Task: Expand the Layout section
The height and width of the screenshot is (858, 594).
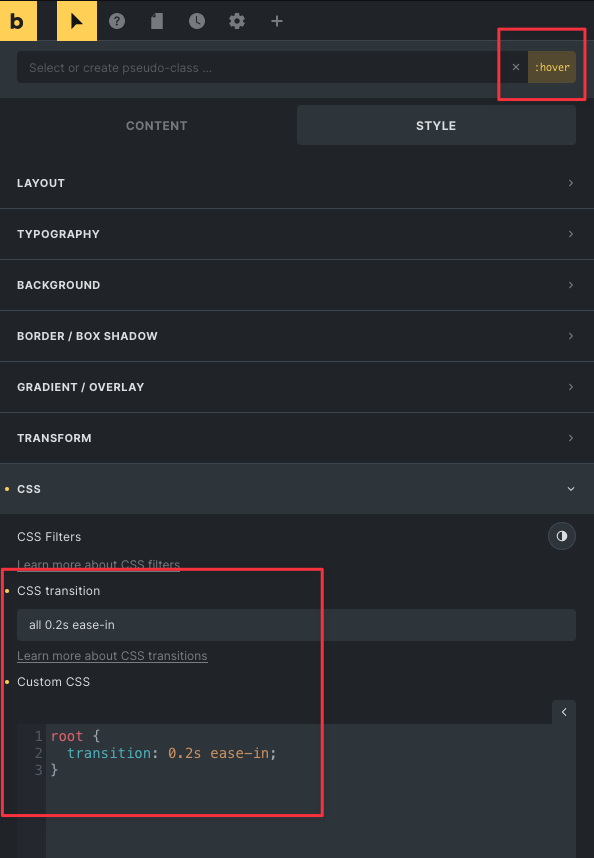Action: pyautogui.click(x=297, y=183)
